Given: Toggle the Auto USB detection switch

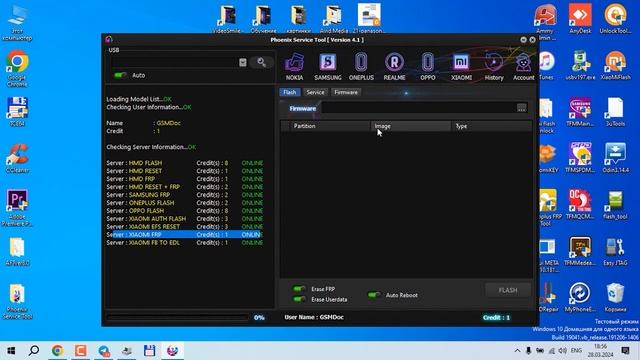Looking at the screenshot, I should click(x=120, y=75).
